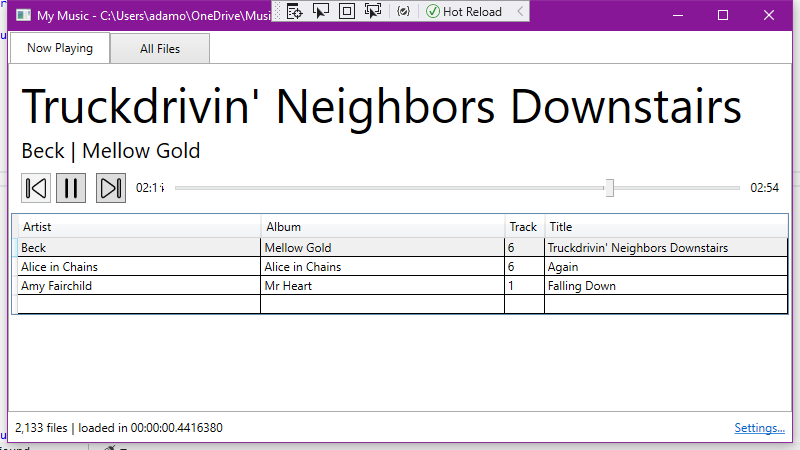Screen dimensions: 800x450
Task: Open Live Visual Tree from debug toolbar
Action: click(294, 11)
